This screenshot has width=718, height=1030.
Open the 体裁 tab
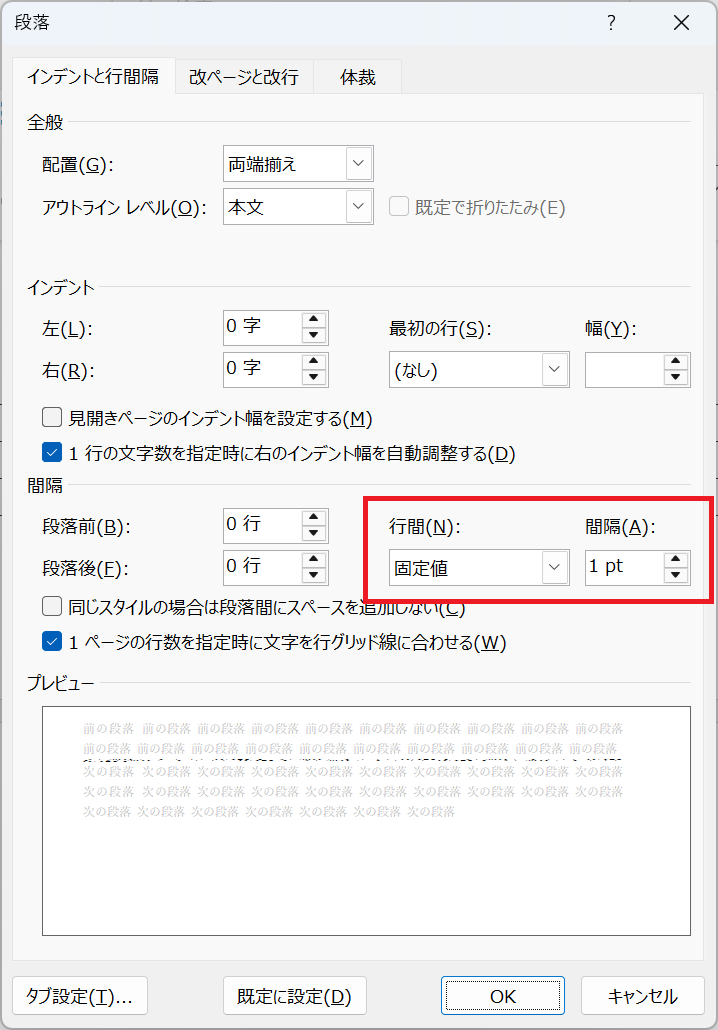357,77
